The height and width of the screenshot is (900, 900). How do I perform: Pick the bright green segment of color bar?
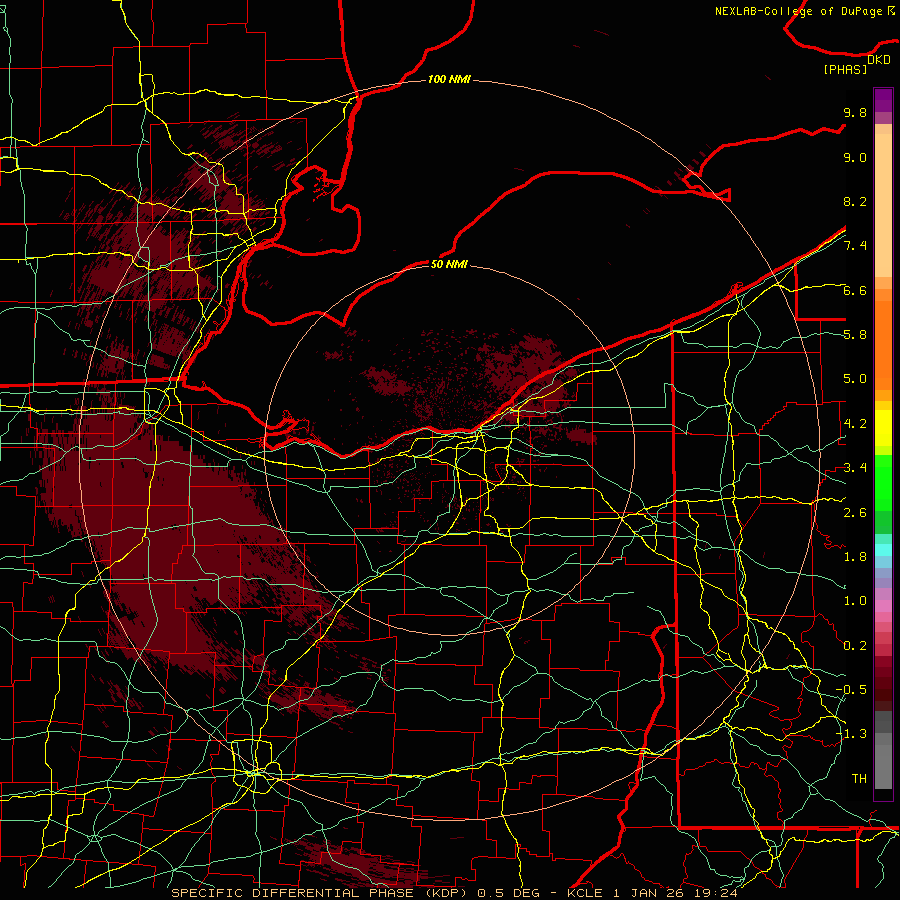pos(883,483)
